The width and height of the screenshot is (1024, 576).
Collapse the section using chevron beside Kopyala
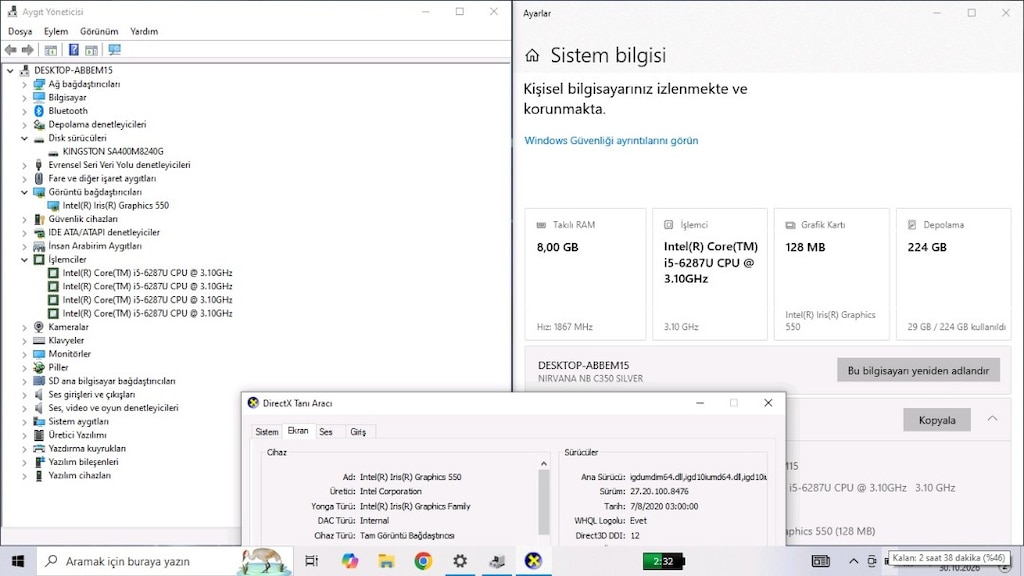[x=993, y=419]
